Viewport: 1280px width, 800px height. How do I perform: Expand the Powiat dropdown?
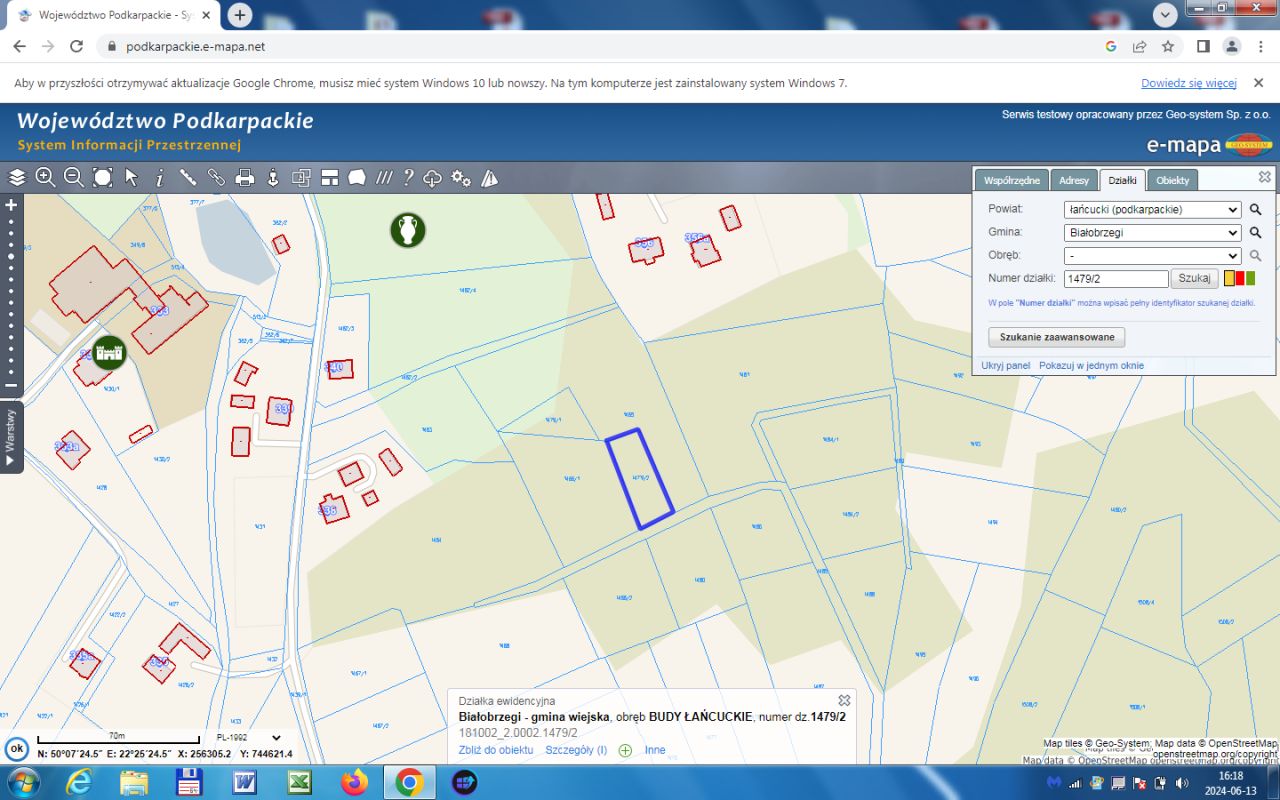[x=1152, y=210]
